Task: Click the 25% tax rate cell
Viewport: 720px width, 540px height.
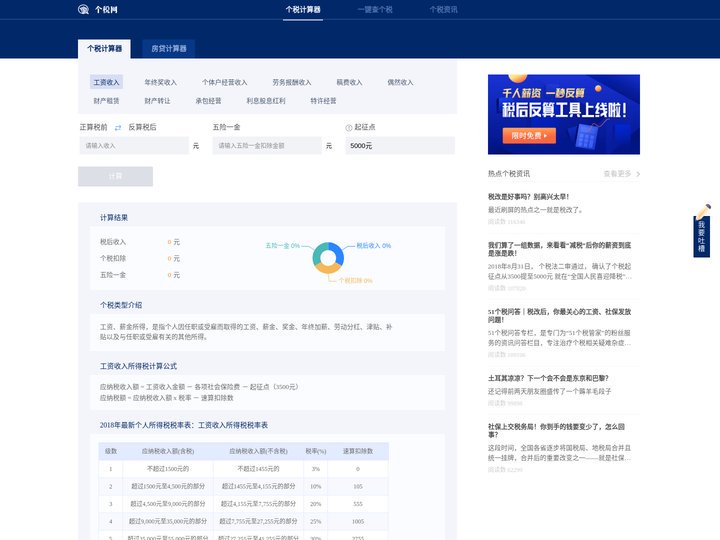Action: (315, 521)
